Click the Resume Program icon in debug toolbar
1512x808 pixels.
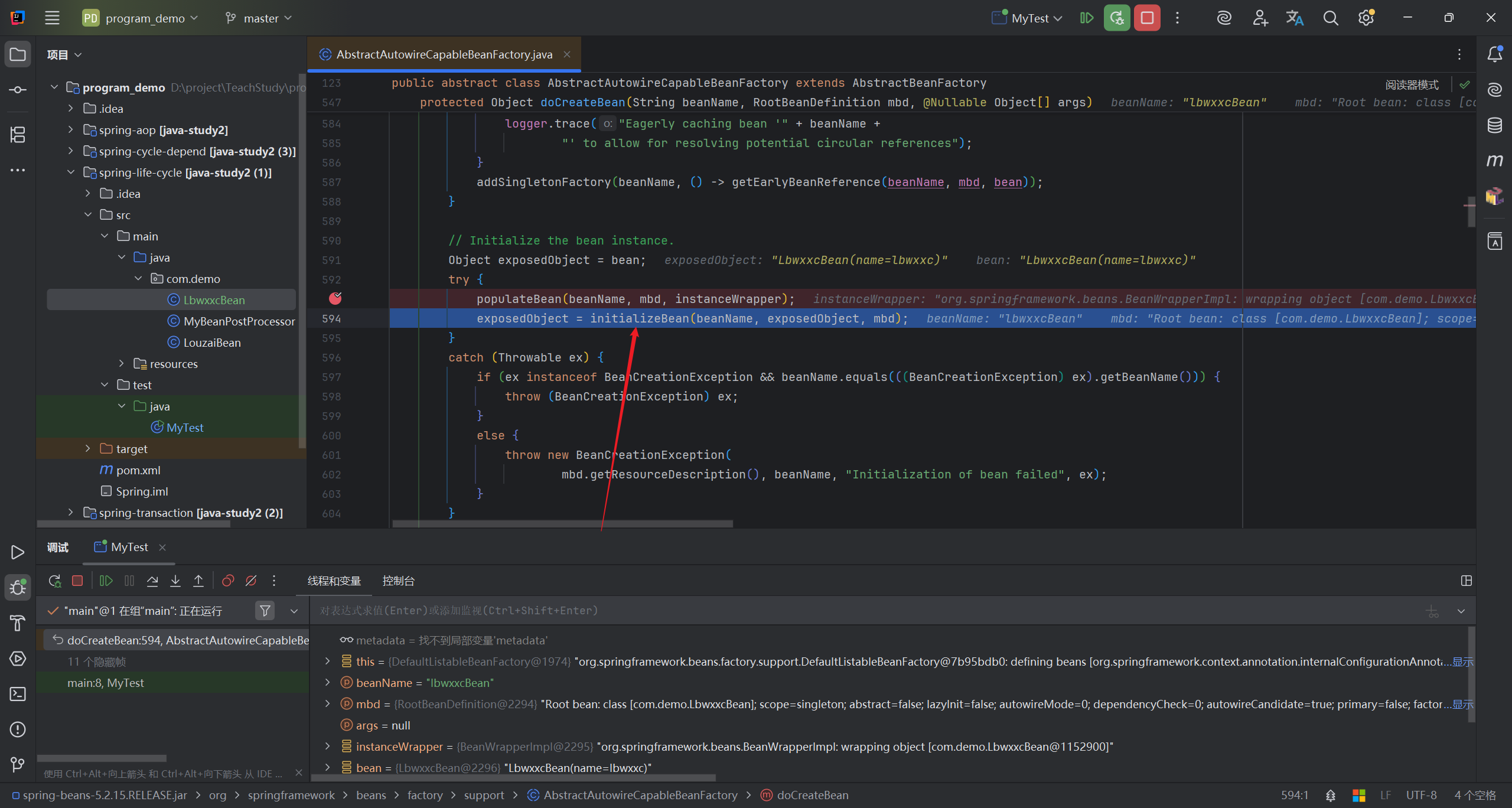click(x=106, y=581)
